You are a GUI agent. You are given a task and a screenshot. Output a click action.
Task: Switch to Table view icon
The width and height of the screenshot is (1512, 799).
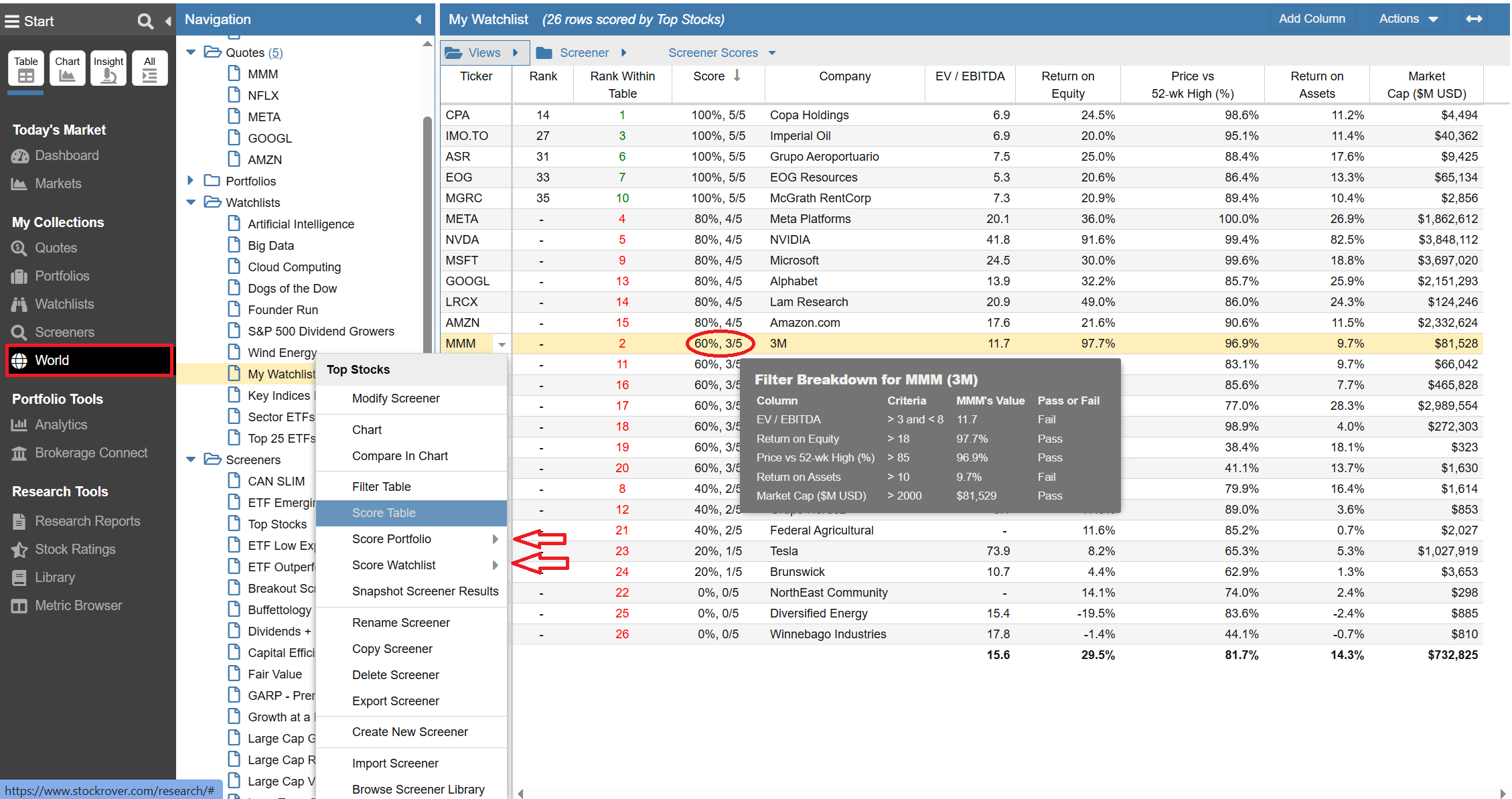click(x=26, y=68)
